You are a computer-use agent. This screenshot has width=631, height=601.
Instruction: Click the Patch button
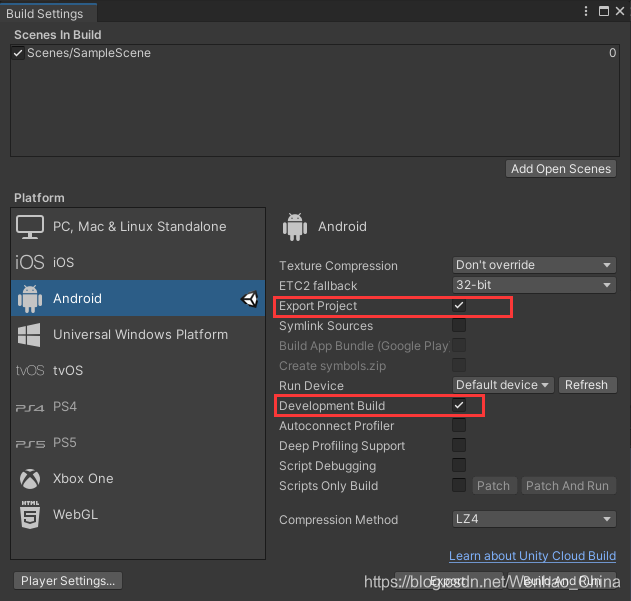[x=494, y=485]
